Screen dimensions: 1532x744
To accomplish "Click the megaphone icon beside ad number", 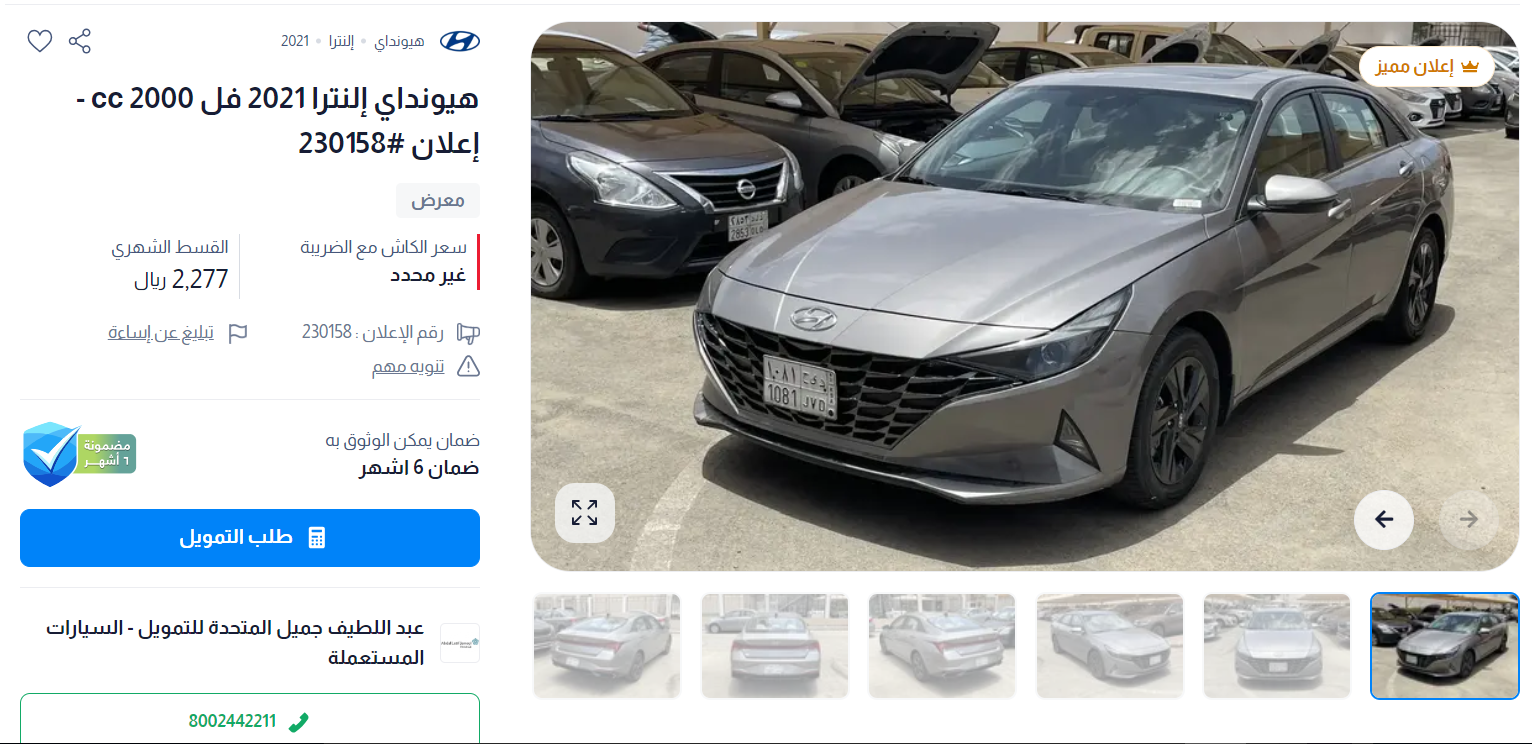I will coord(468,333).
